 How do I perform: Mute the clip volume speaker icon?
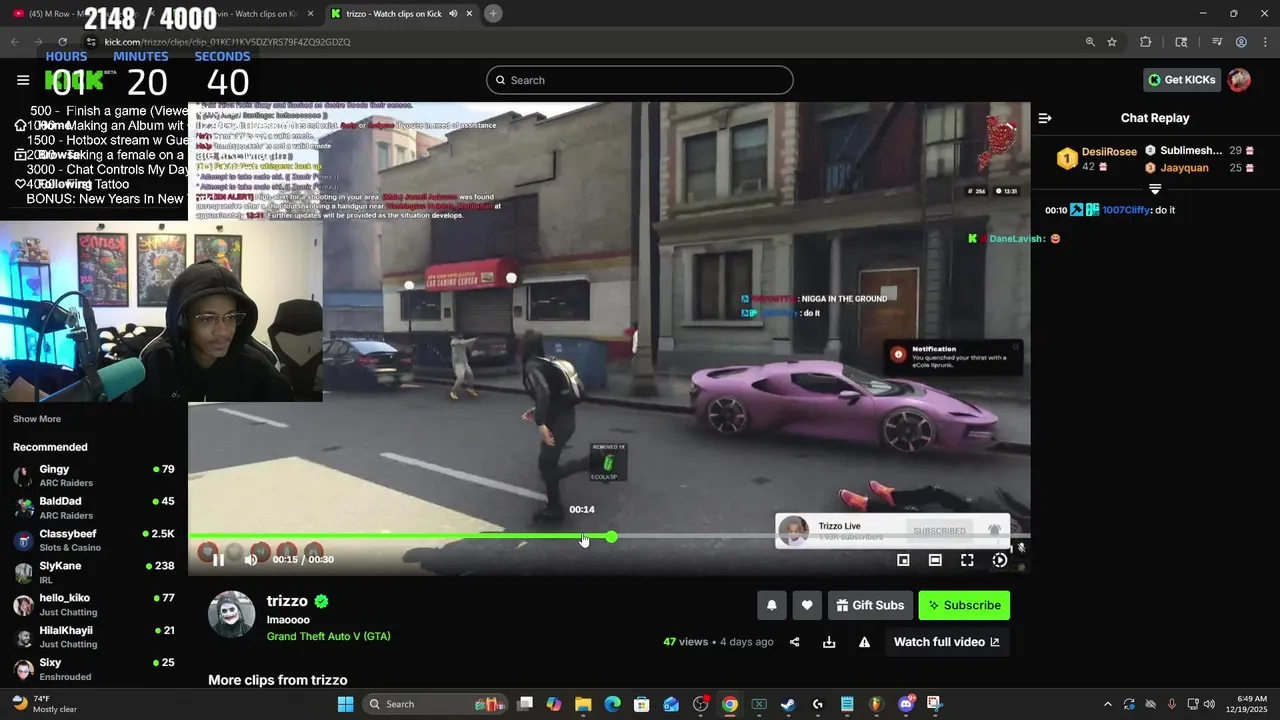(251, 560)
